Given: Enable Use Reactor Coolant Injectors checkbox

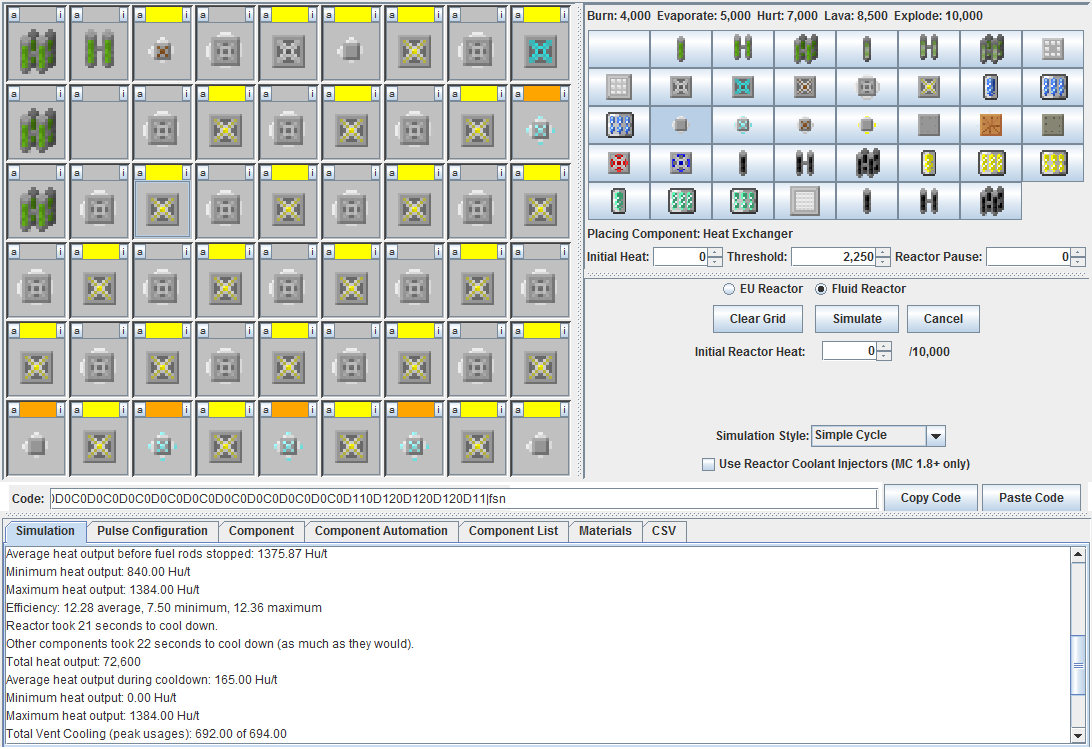Looking at the screenshot, I should coord(707,464).
